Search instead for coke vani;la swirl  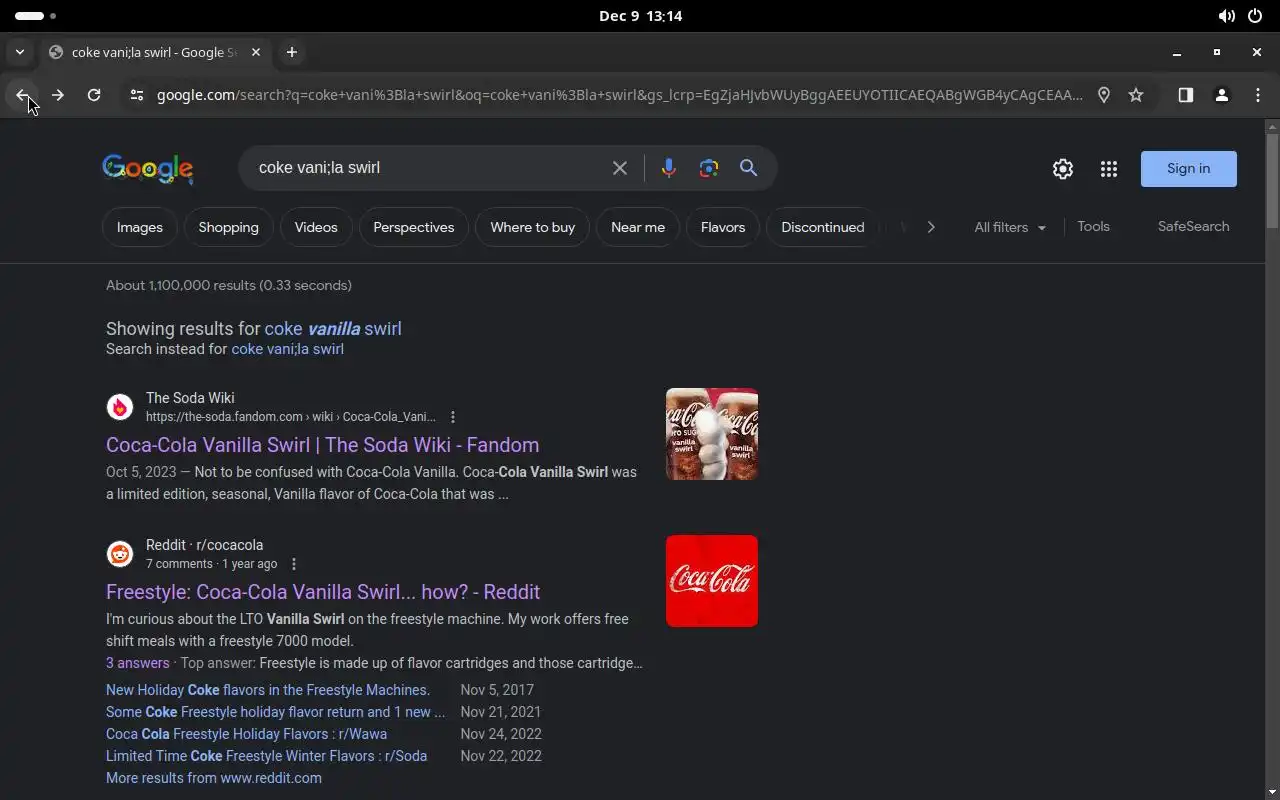pyautogui.click(x=288, y=349)
